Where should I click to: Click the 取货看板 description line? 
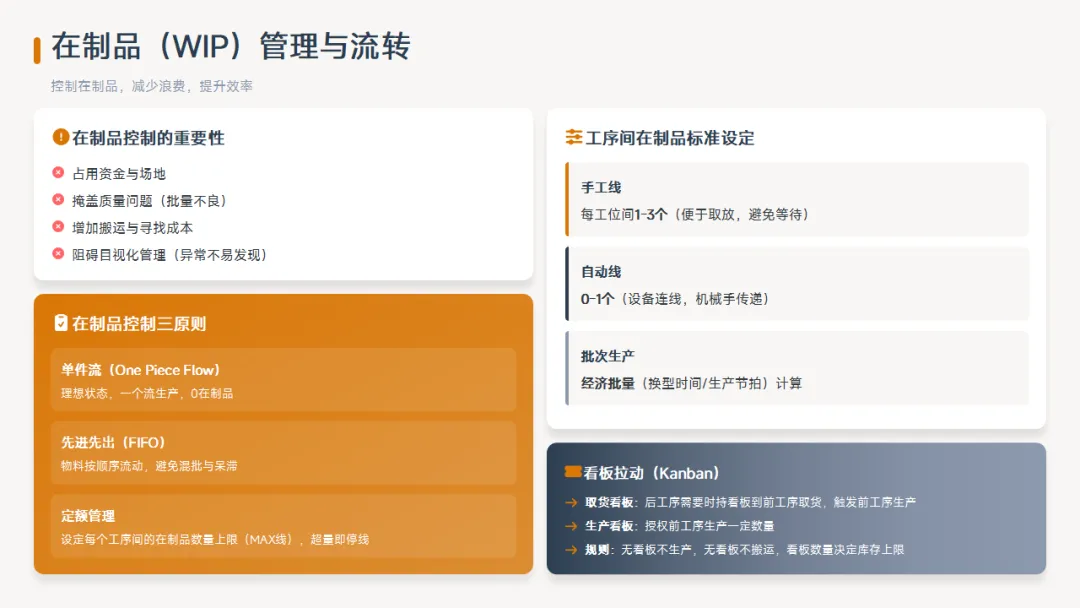pyautogui.click(x=750, y=502)
